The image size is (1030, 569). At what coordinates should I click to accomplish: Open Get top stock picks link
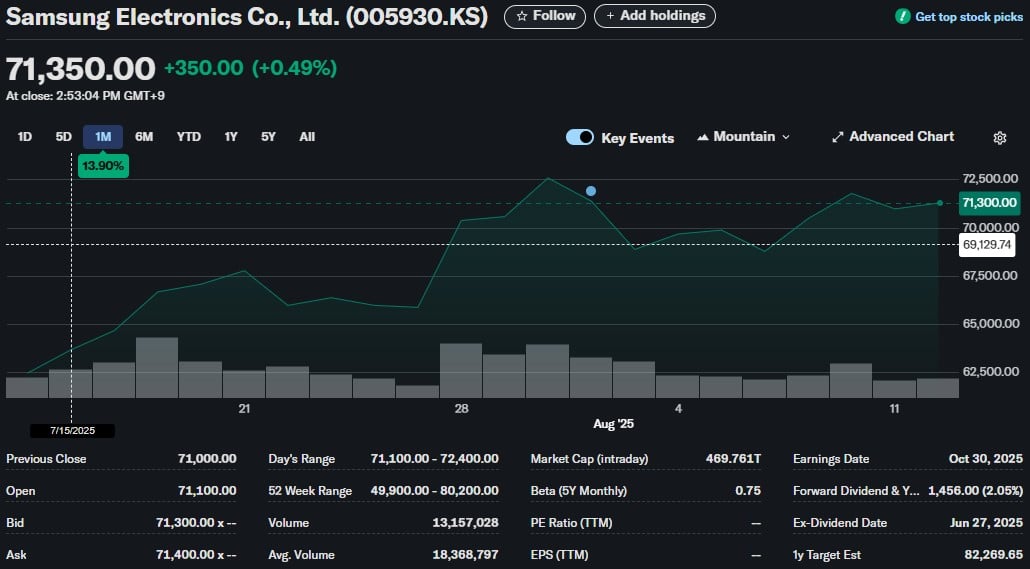[x=968, y=17]
